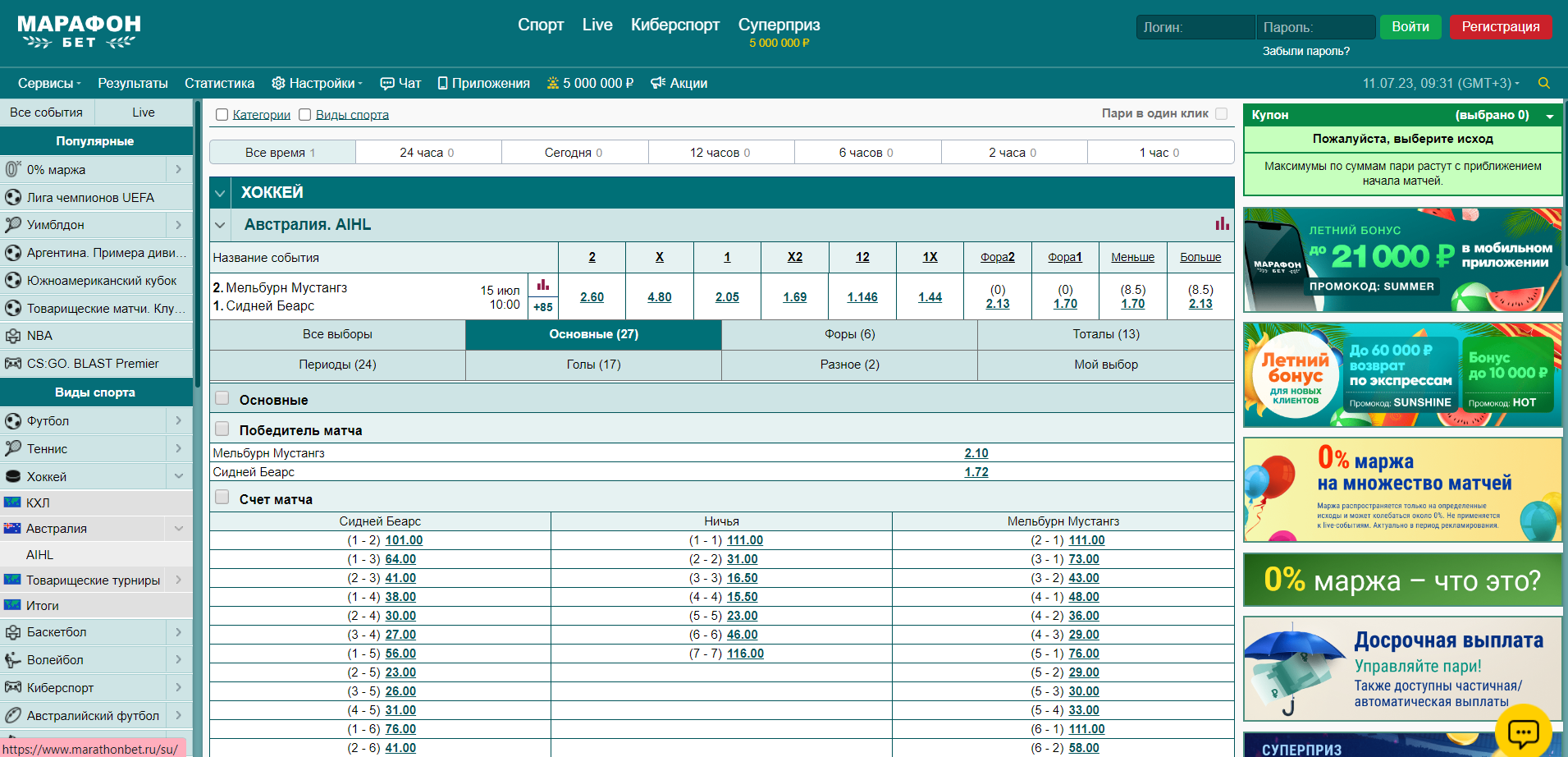The width and height of the screenshot is (1568, 757).
Task: Collapse the Хоккей sidebar chevron
Action: coord(179,476)
